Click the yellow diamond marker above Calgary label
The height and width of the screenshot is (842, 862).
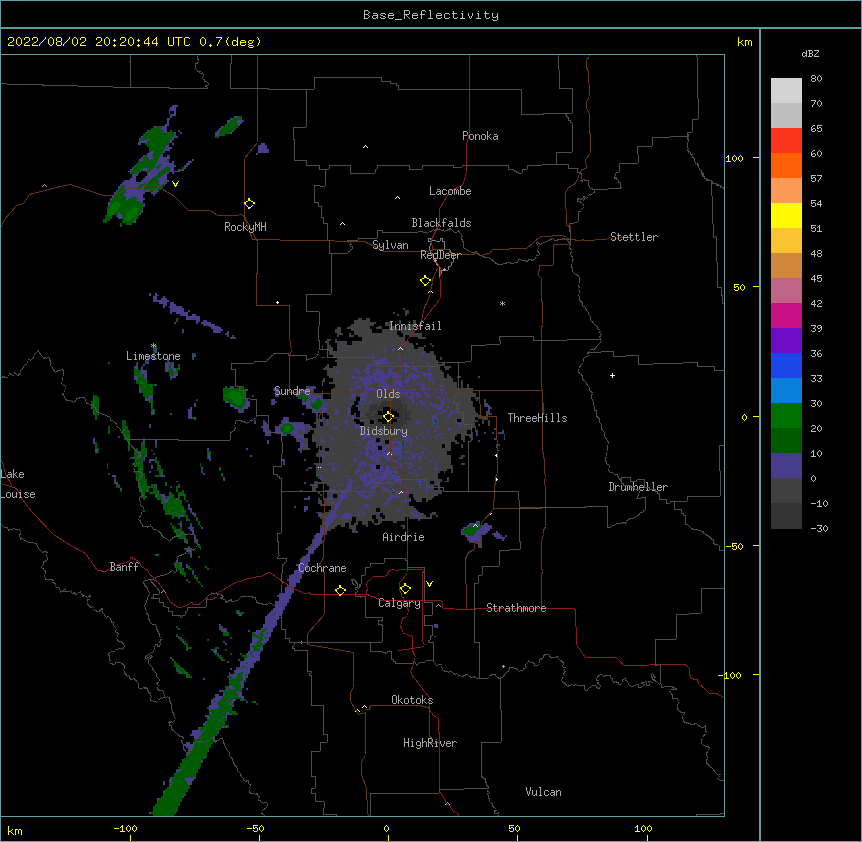pos(405,589)
